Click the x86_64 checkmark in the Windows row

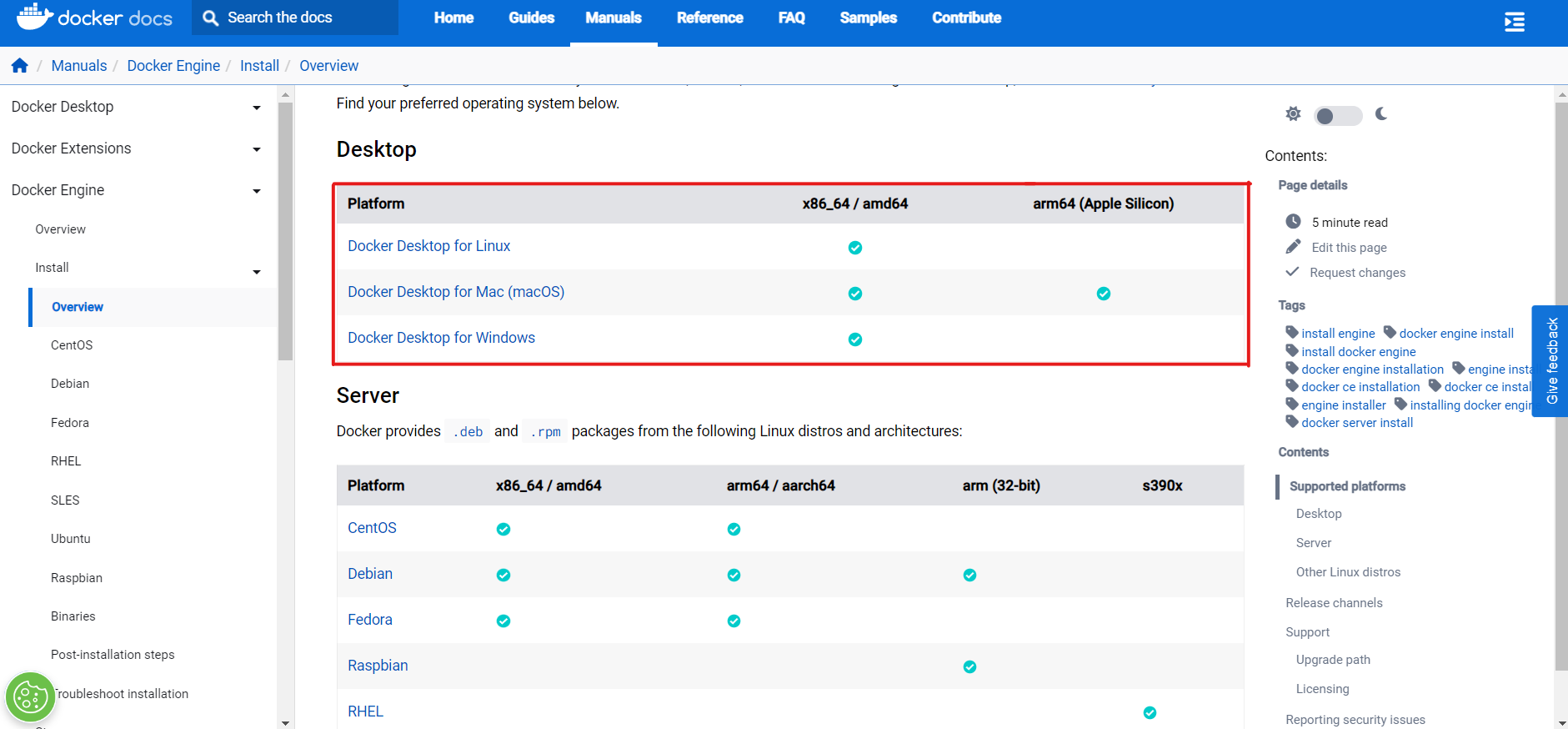(x=855, y=339)
